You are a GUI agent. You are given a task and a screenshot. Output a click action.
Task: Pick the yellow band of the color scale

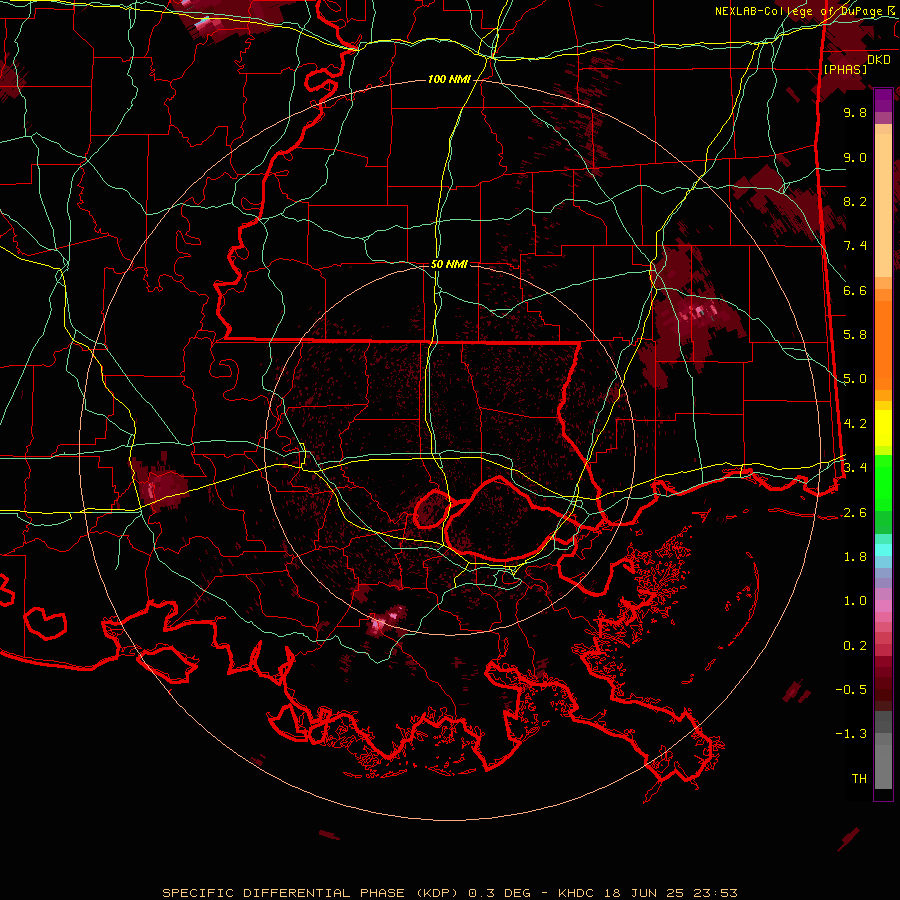pos(883,428)
